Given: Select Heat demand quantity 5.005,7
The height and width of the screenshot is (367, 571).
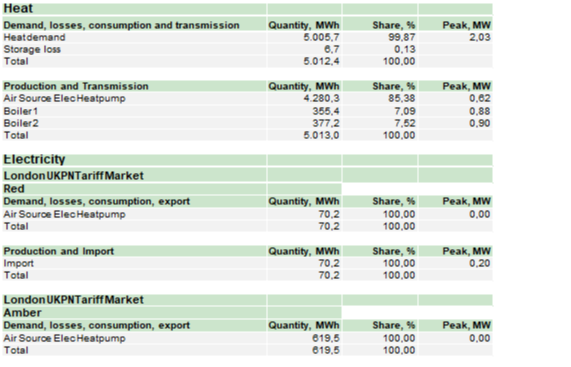Looking at the screenshot, I should pyautogui.click(x=322, y=37).
